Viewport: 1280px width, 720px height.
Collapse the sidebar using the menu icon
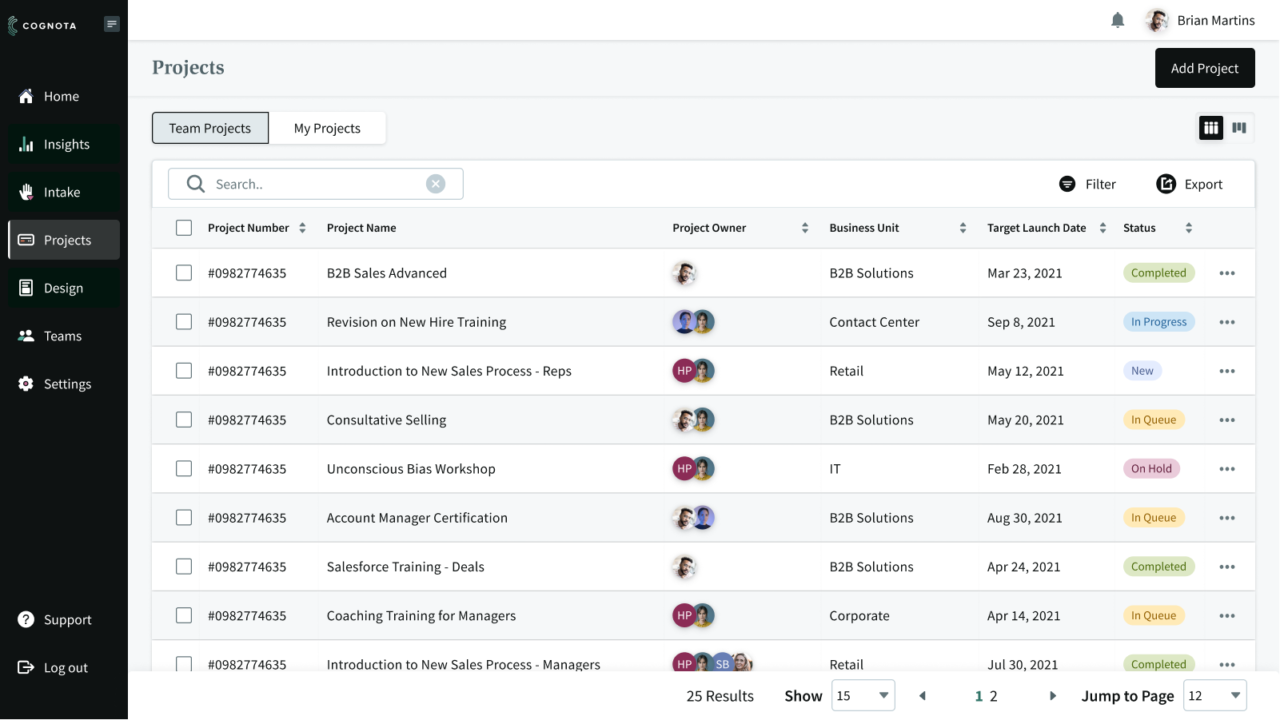pyautogui.click(x=111, y=24)
